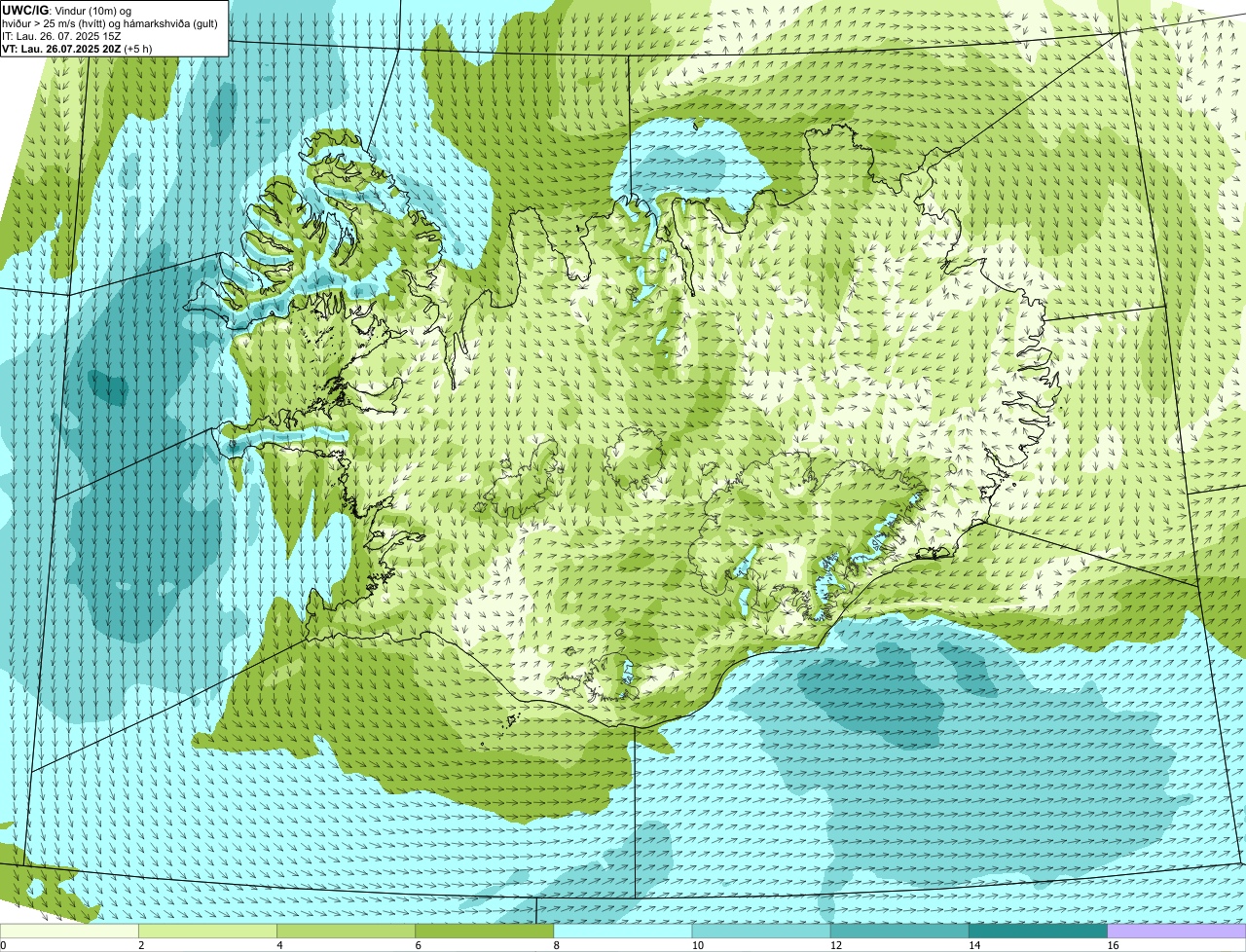Screen dimensions: 1246x952
Task: Click the pale cyan 8–10 legend swatch
Action: pos(623,931)
